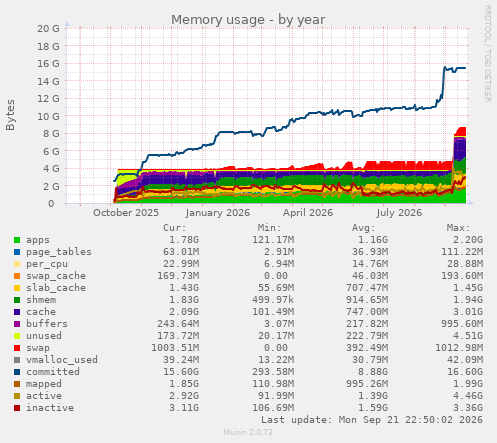497x443 pixels.
Task: Click the 'Min:' column header
Action: point(269,228)
